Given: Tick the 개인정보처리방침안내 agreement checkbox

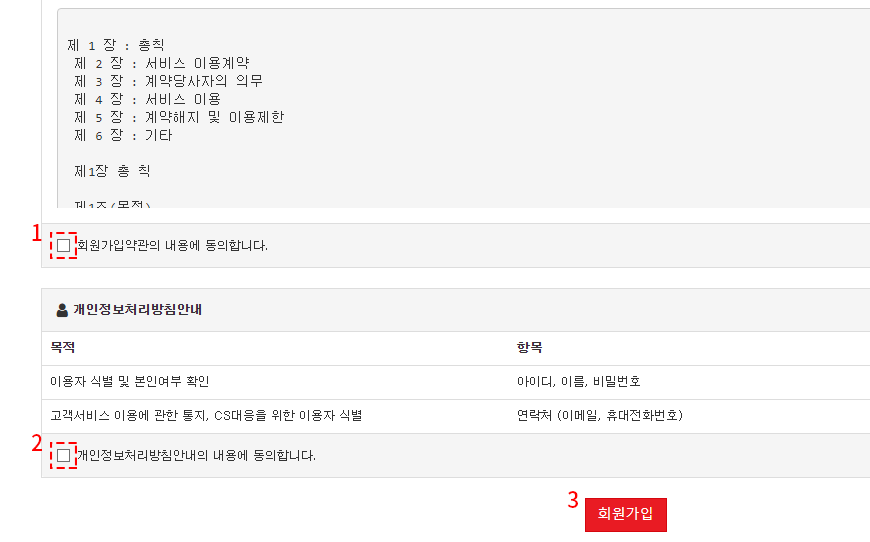Looking at the screenshot, I should click(64, 456).
